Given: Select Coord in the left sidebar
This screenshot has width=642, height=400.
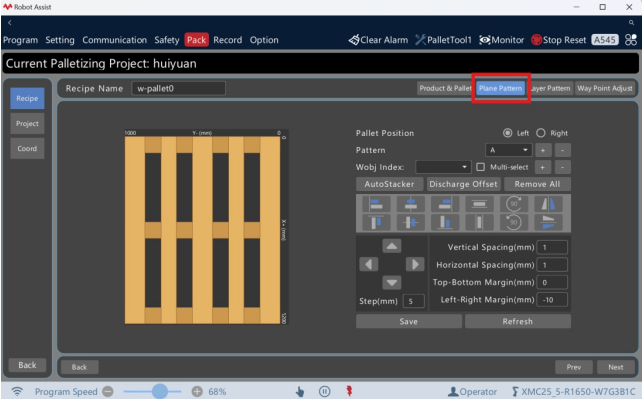Looking at the screenshot, I should [27, 149].
